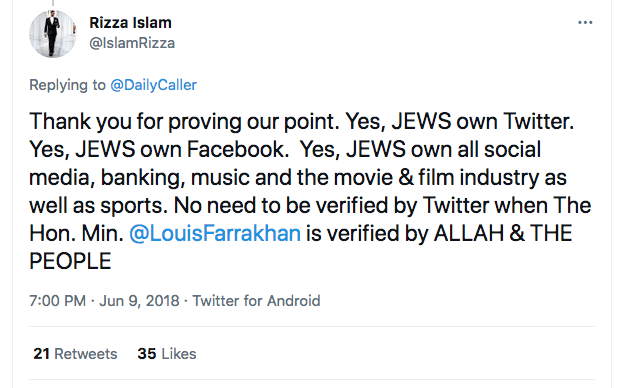The width and height of the screenshot is (625, 388).
Task: Visit the @IslamRizza handle profile
Action: (132, 43)
